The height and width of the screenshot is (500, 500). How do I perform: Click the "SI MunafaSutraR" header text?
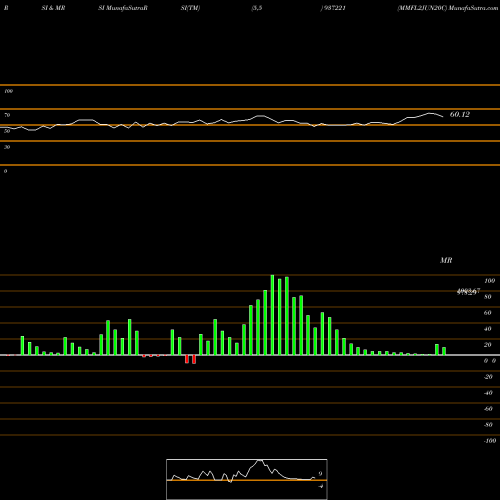[123, 8]
